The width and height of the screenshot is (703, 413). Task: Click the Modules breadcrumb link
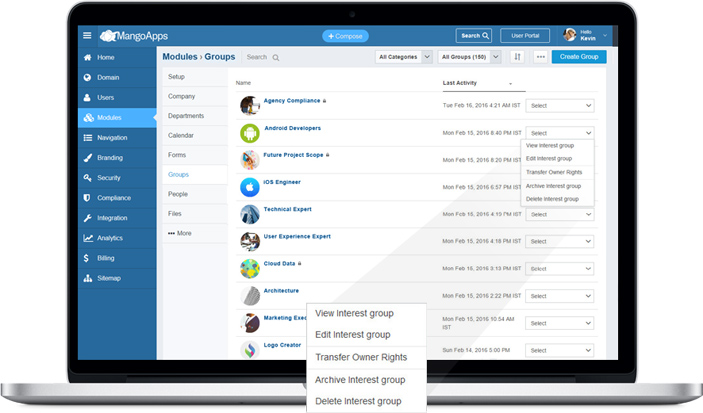pyautogui.click(x=180, y=57)
